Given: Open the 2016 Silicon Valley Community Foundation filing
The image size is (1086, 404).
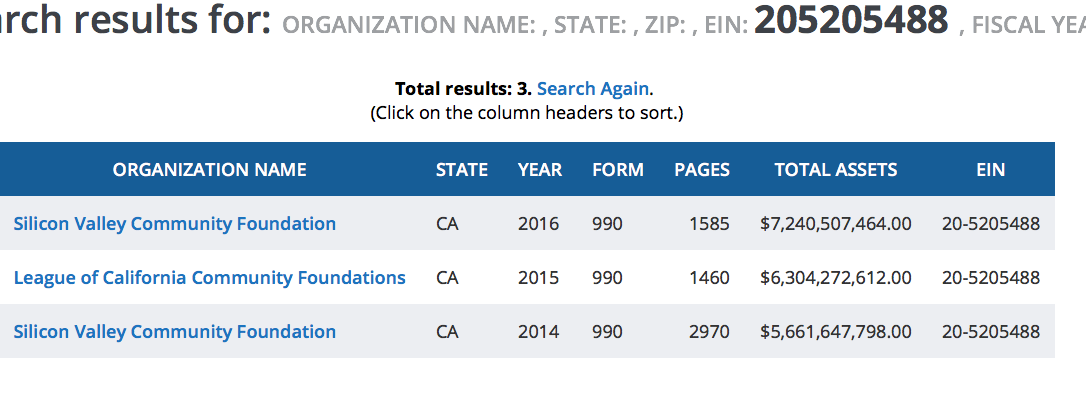Looking at the screenshot, I should [x=175, y=223].
